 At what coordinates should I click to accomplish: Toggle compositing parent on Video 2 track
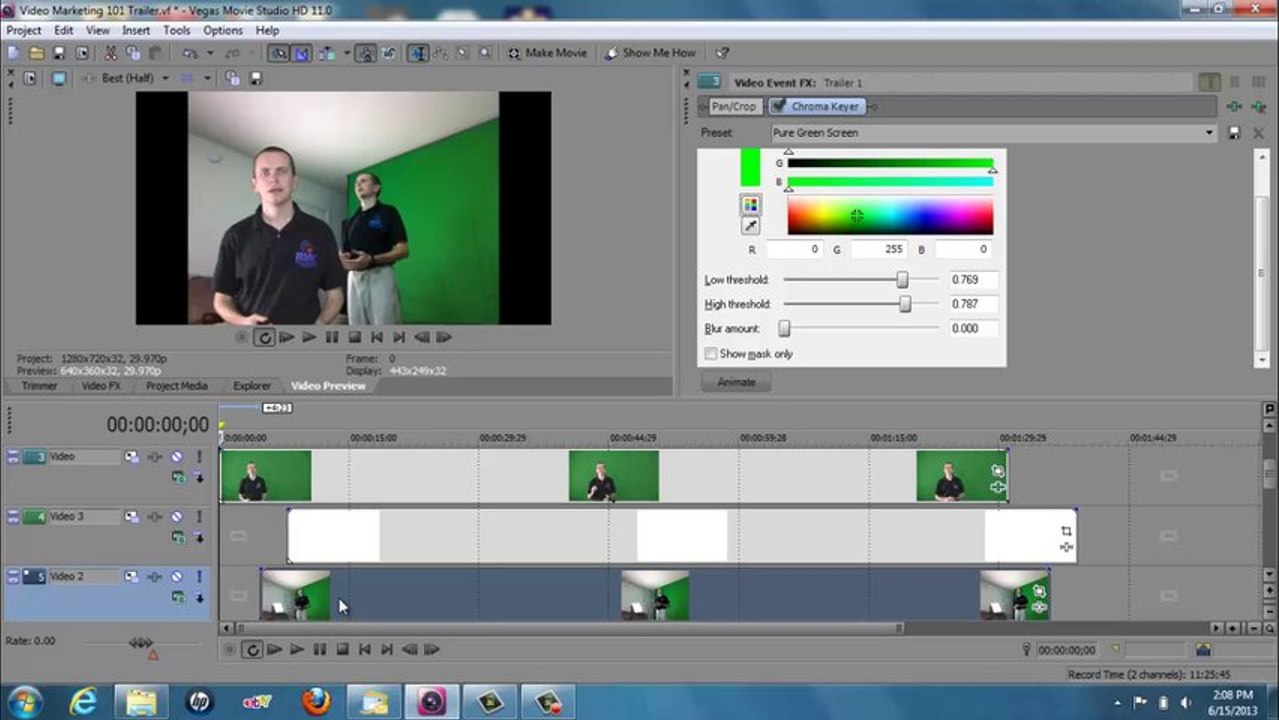point(199,597)
